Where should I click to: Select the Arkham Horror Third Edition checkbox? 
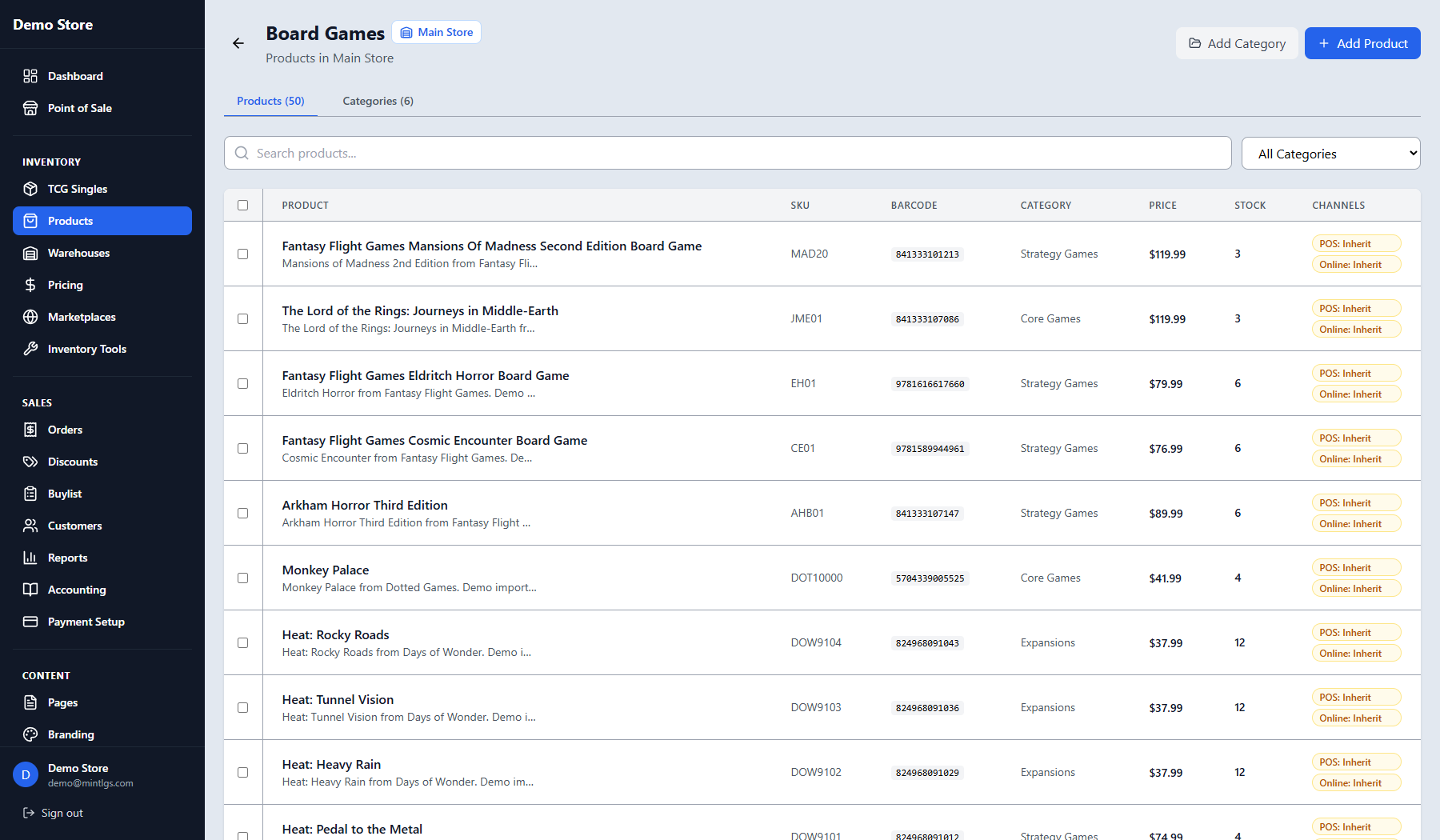pos(243,514)
